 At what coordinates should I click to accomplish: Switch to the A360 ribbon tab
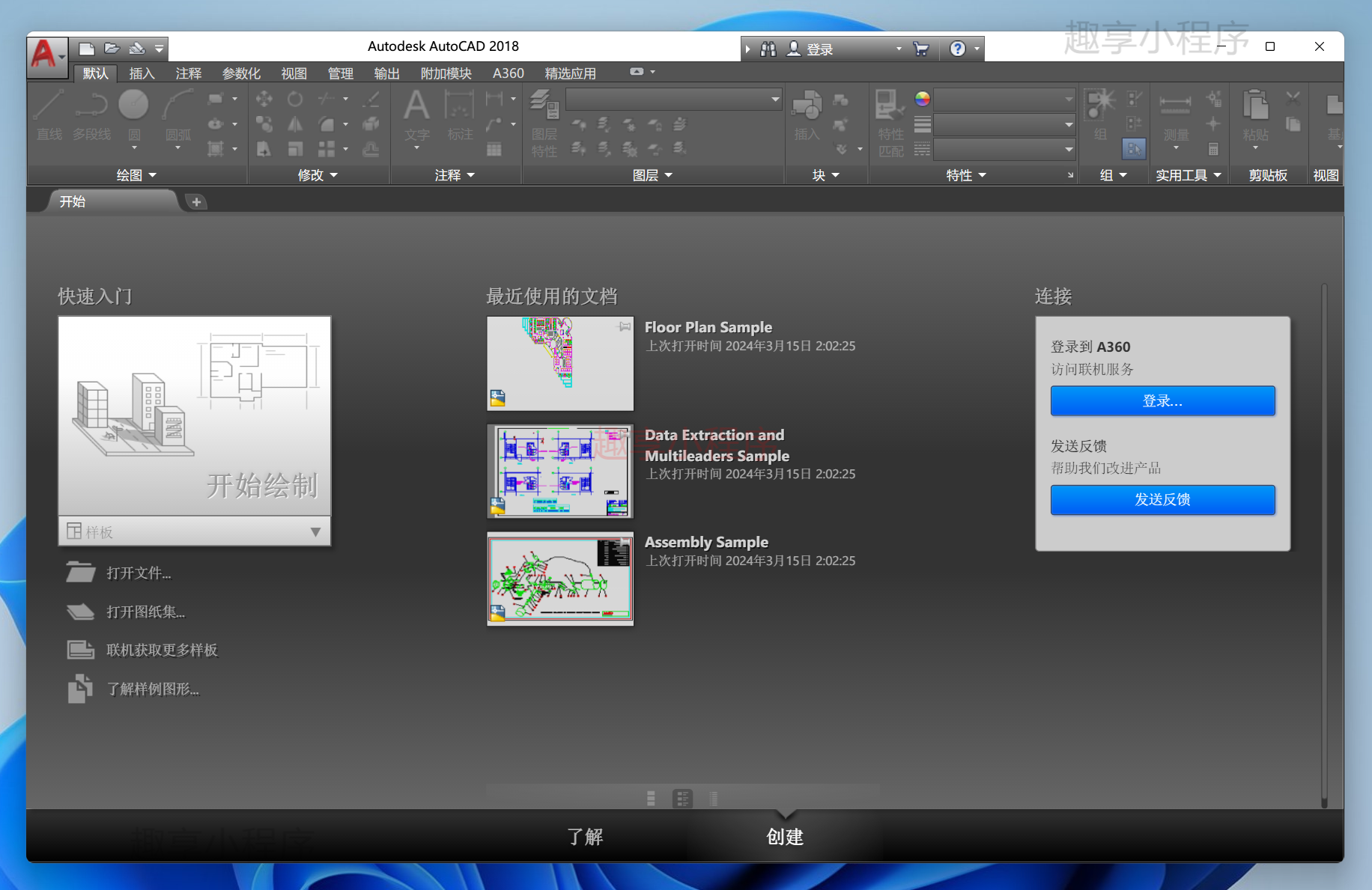509,73
